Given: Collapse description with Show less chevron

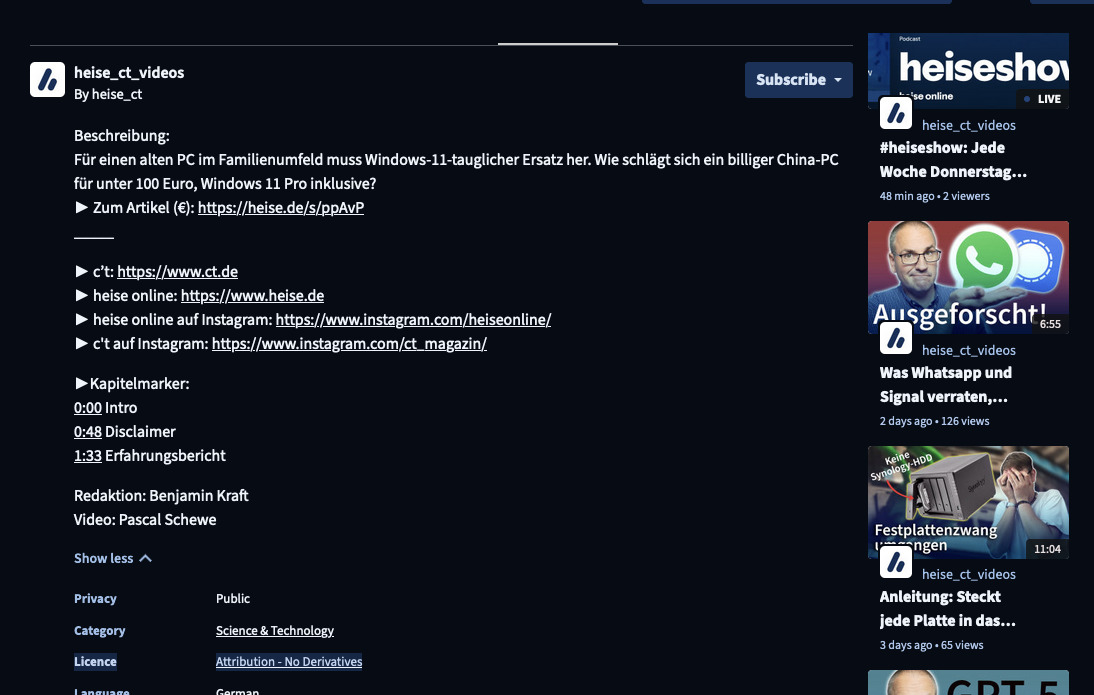Looking at the screenshot, I should pos(113,558).
